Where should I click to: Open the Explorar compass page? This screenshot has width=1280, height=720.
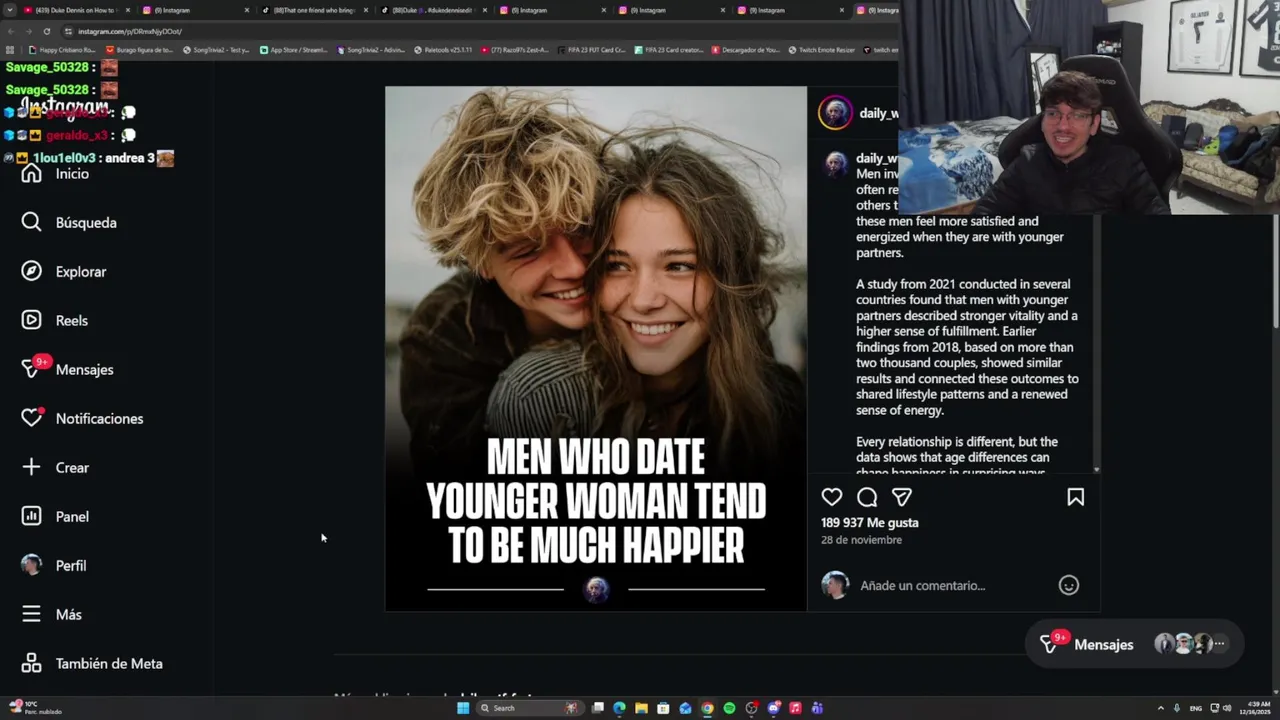coord(64,272)
